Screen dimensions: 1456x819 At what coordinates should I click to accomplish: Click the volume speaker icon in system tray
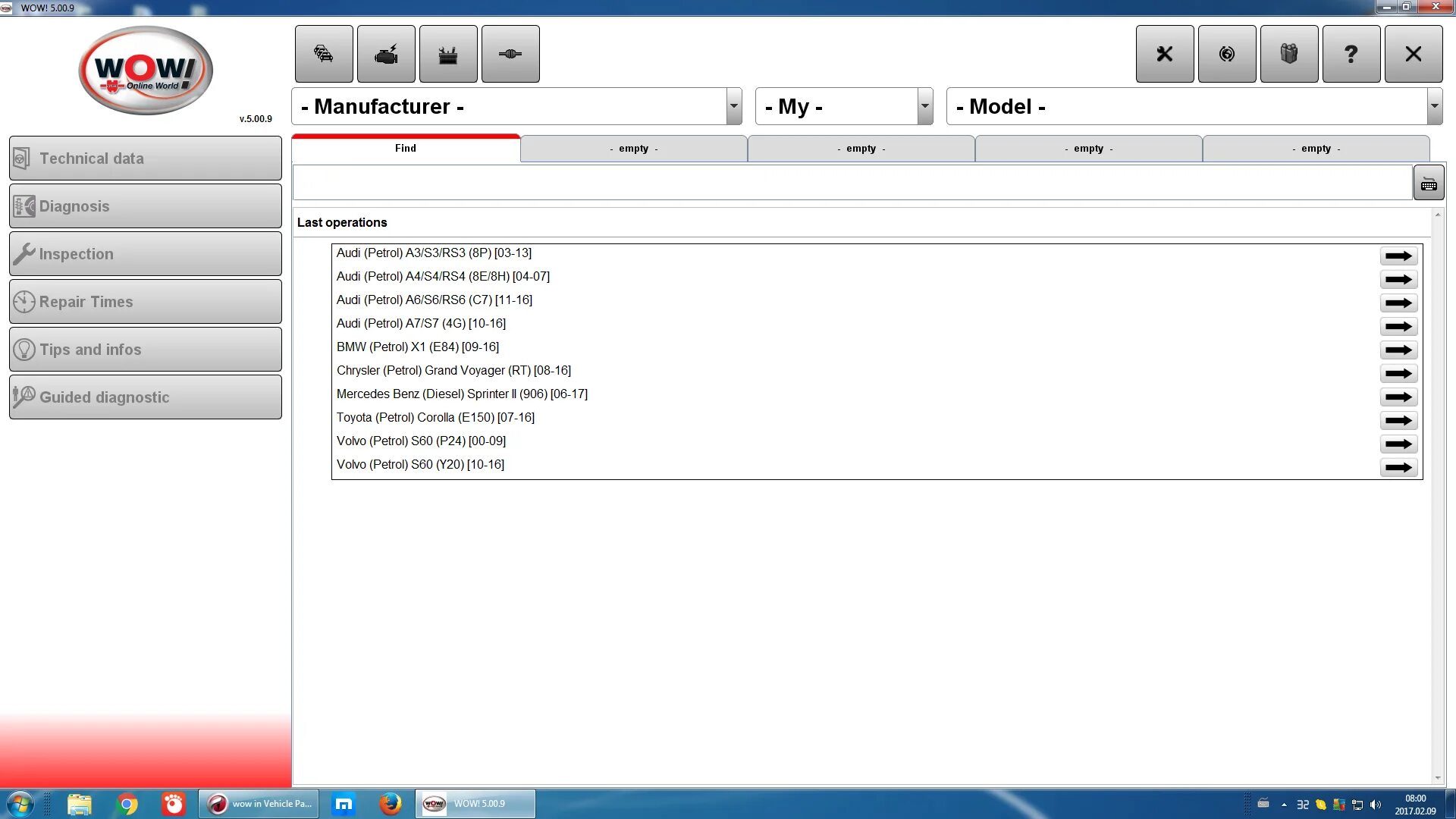click(x=1376, y=805)
